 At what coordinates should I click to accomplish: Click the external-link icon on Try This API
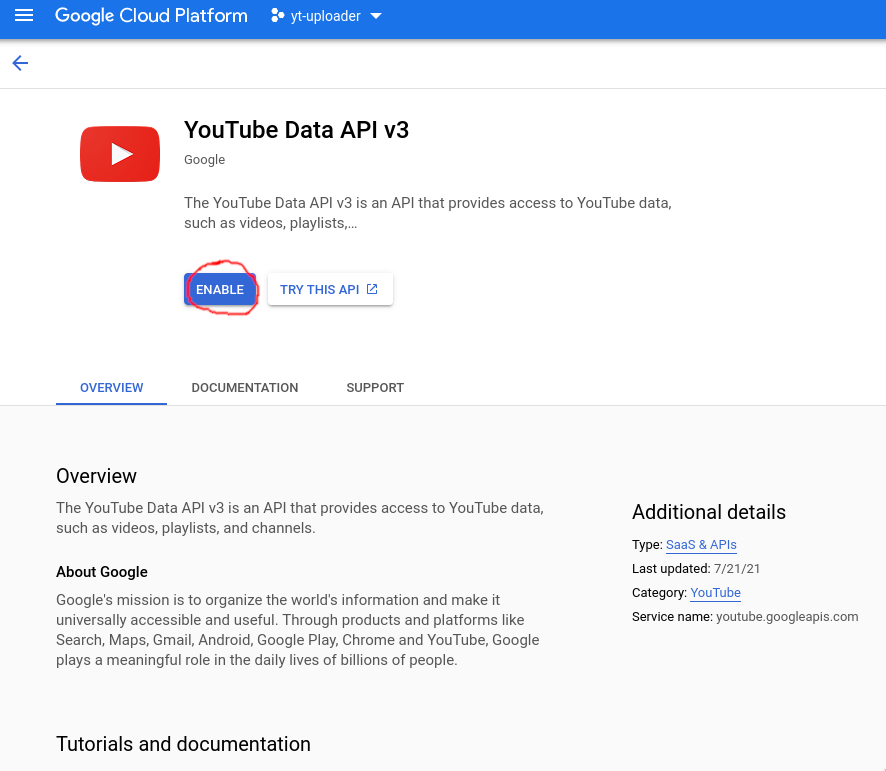[x=372, y=289]
